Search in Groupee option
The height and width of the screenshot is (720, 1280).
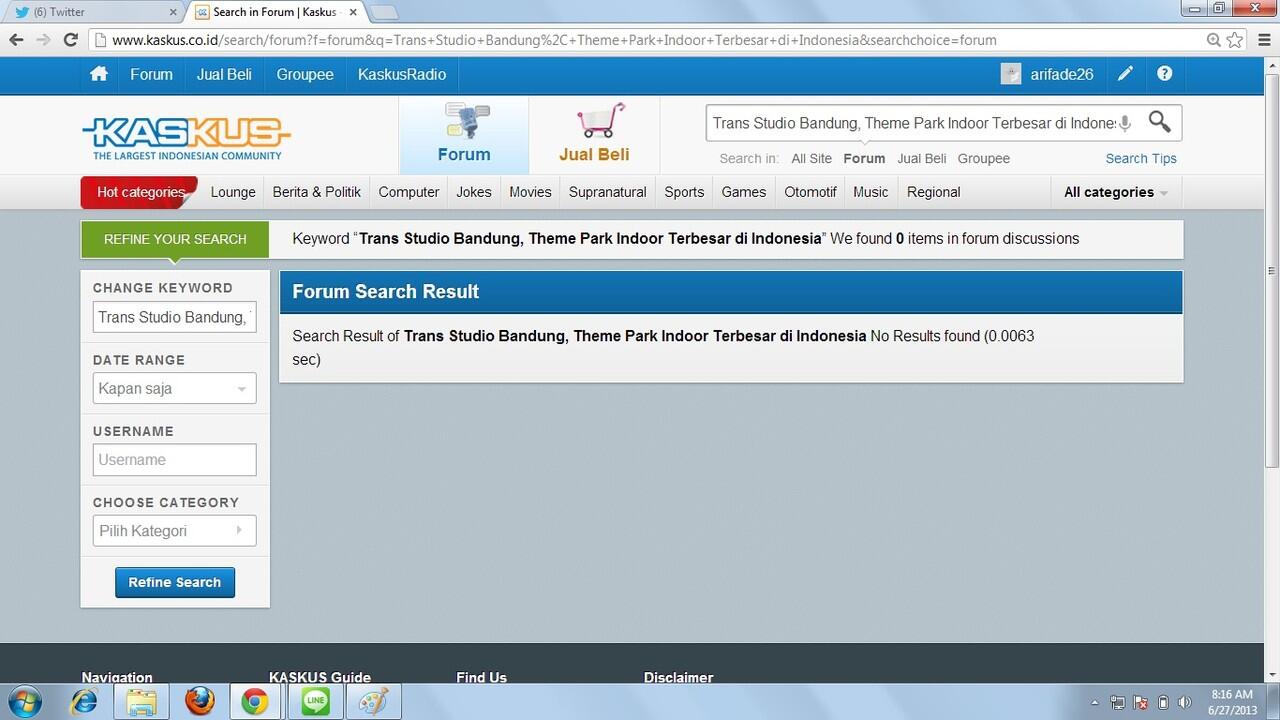pos(984,158)
